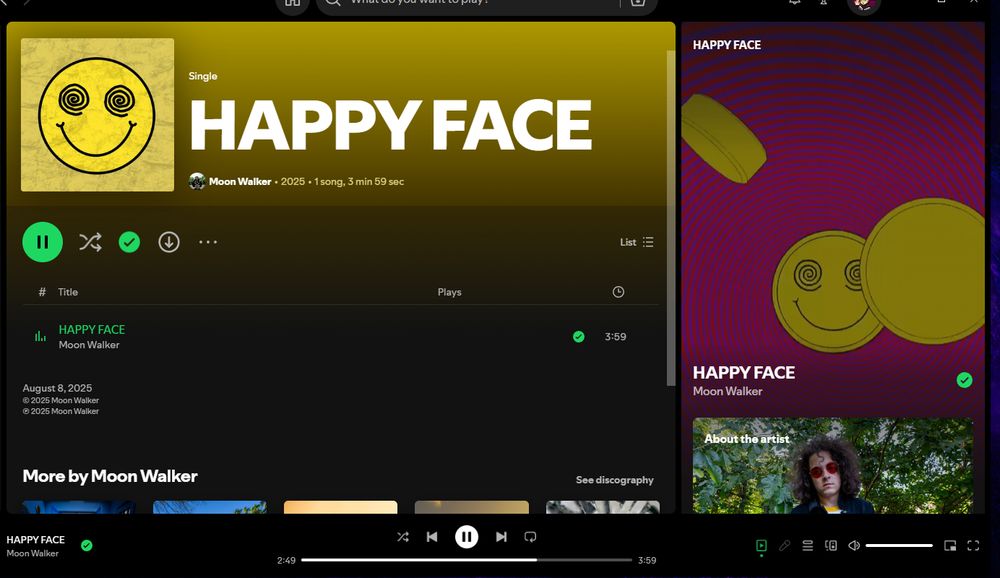Click the Single label above the title
The height and width of the screenshot is (578, 1000).
203,76
